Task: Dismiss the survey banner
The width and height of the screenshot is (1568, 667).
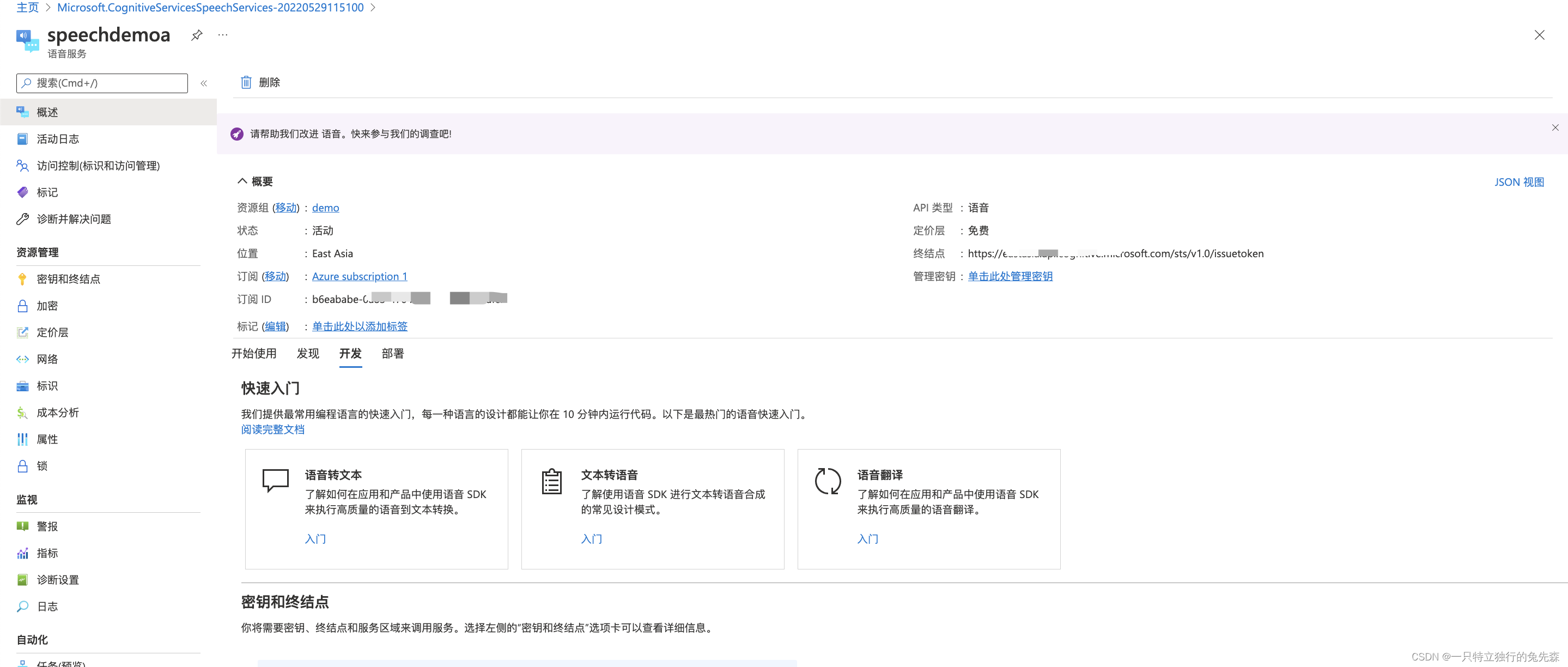Action: 1554,128
